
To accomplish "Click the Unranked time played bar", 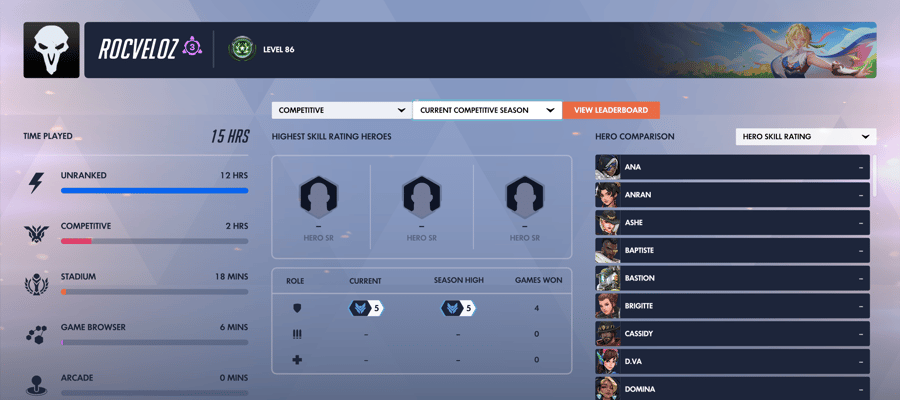I will point(154,191).
